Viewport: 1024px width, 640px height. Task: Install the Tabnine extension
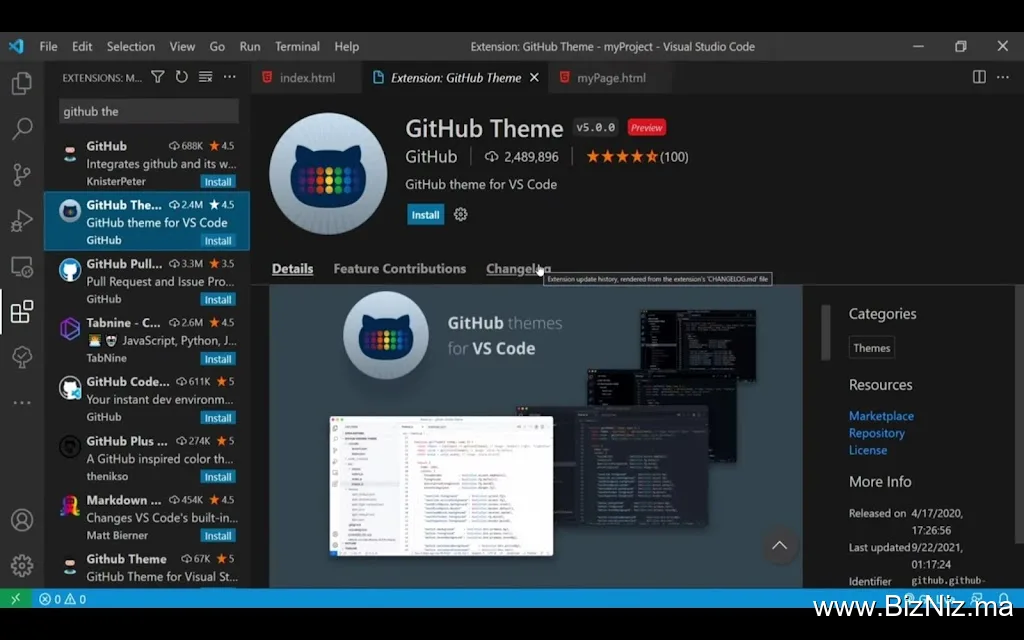[x=217, y=359]
